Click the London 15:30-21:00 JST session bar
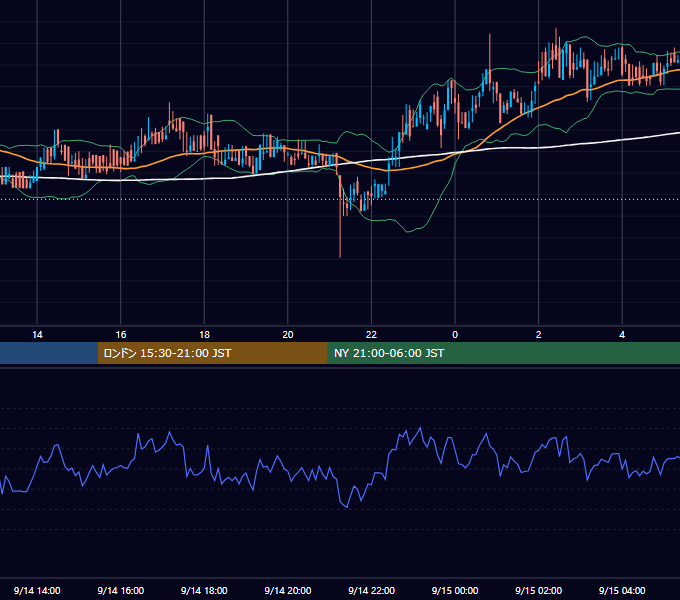The height and width of the screenshot is (600, 680). coord(212,353)
